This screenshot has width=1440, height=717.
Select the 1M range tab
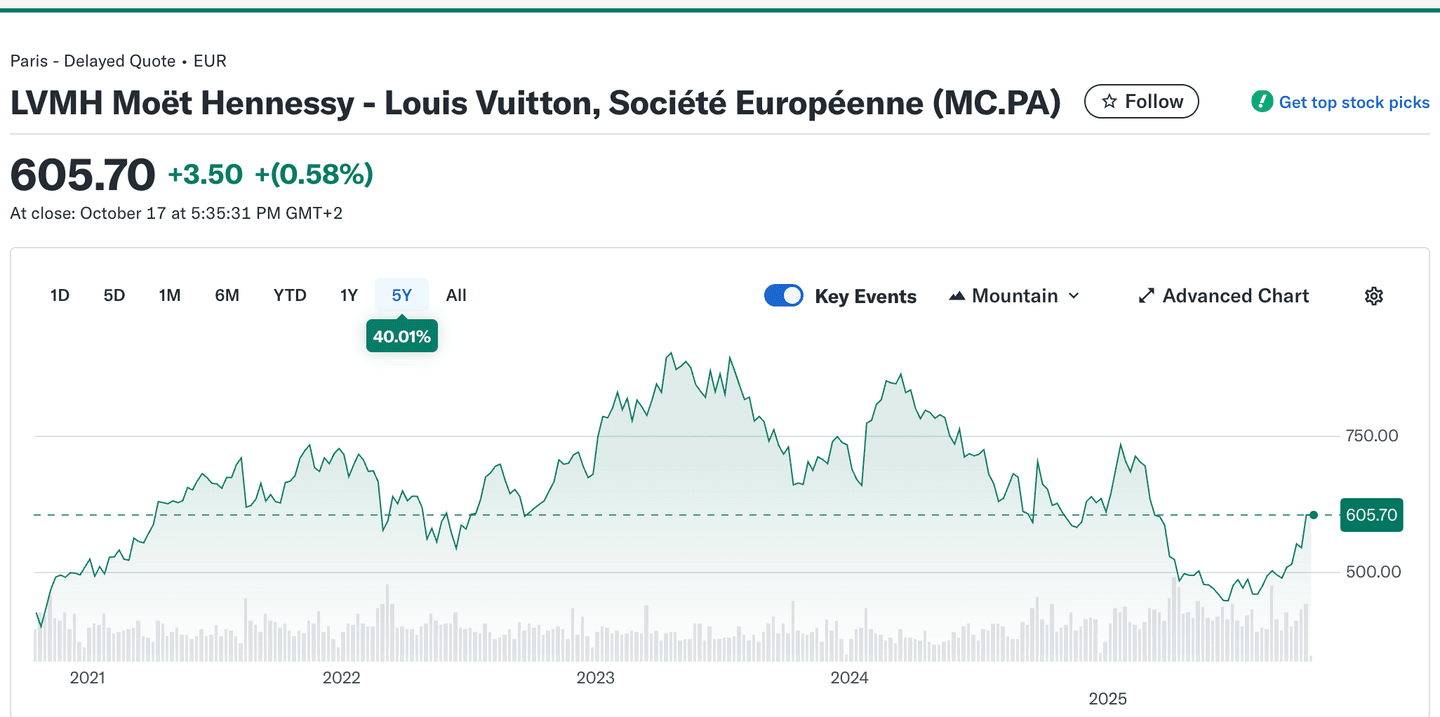click(169, 295)
